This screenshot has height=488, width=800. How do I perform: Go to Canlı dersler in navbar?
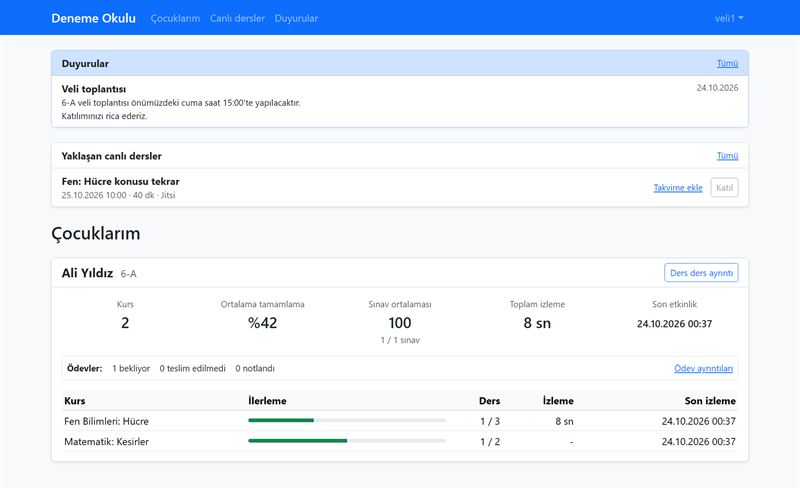point(237,18)
